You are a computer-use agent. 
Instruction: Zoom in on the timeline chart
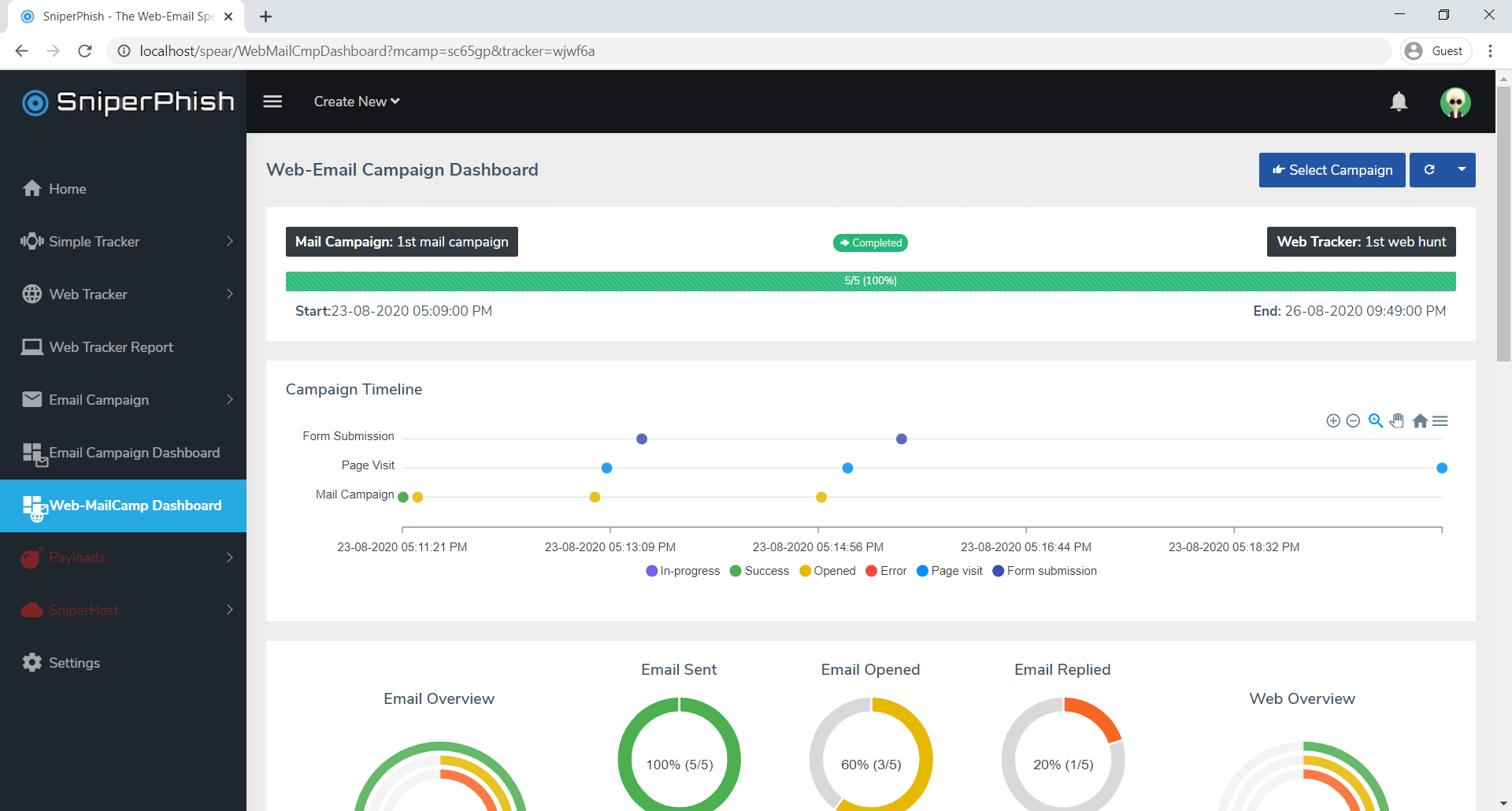1333,420
